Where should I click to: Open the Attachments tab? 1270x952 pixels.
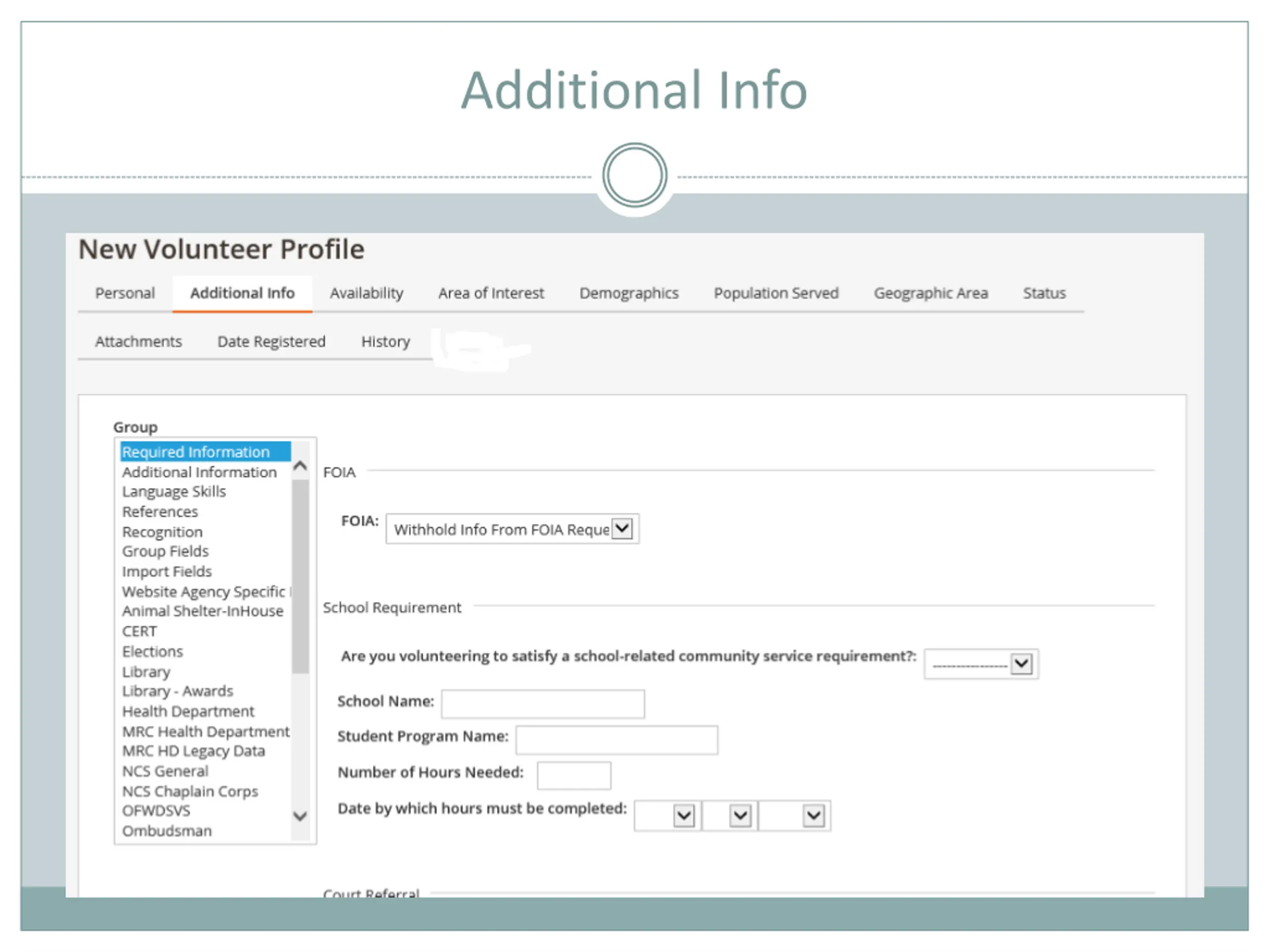pyautogui.click(x=138, y=342)
